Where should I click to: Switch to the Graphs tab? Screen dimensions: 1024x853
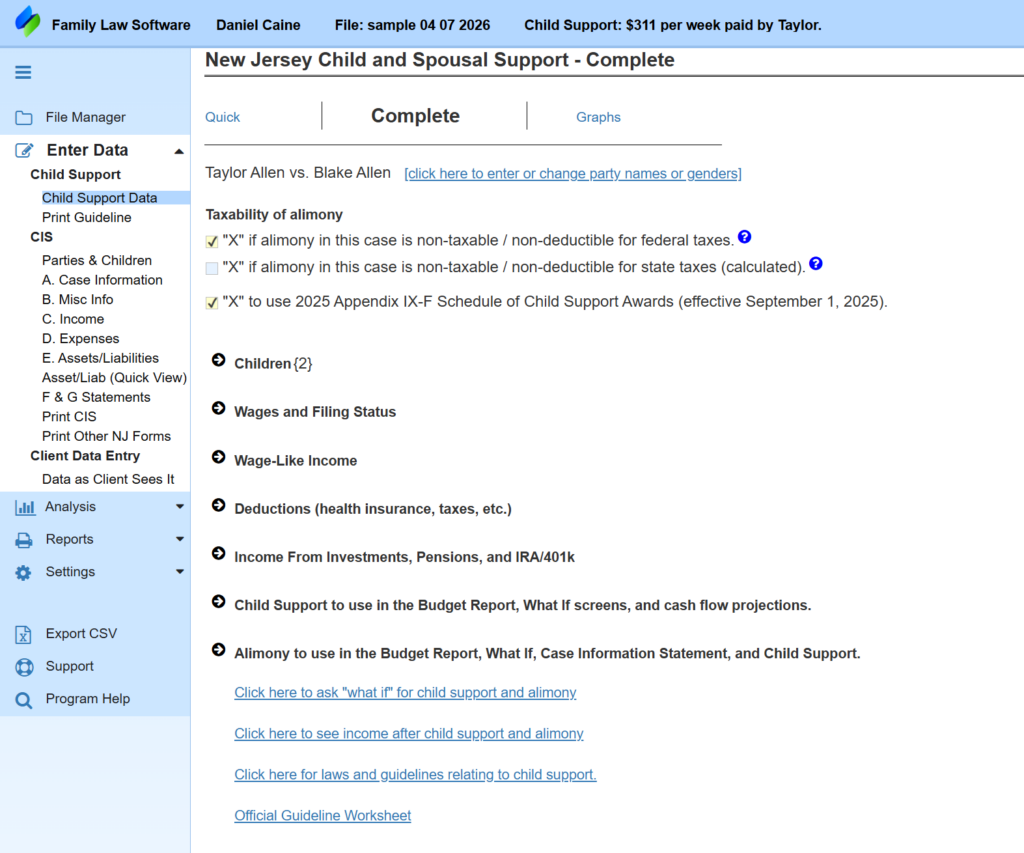point(598,117)
